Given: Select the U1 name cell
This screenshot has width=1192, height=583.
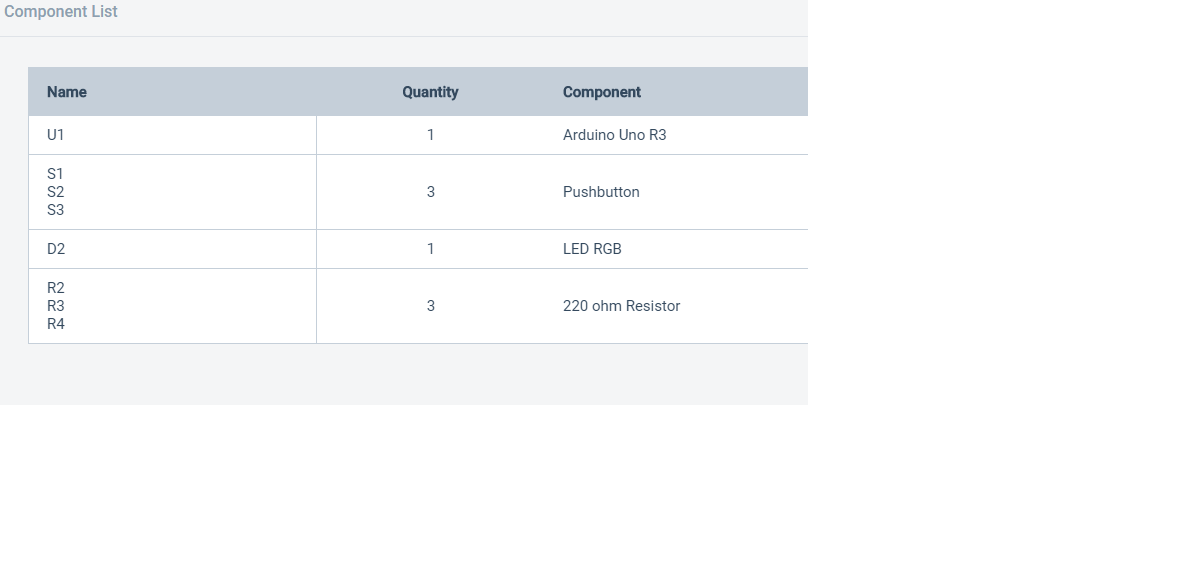Looking at the screenshot, I should [x=56, y=135].
